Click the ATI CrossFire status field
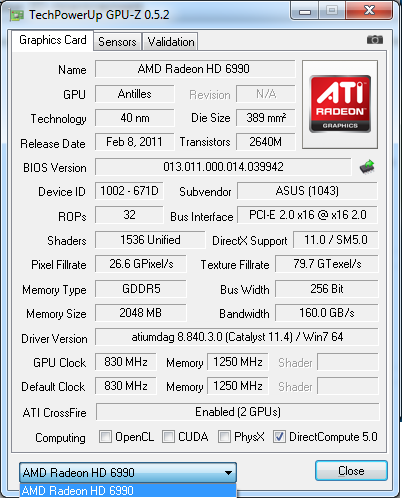402x498 pixels. click(x=237, y=412)
